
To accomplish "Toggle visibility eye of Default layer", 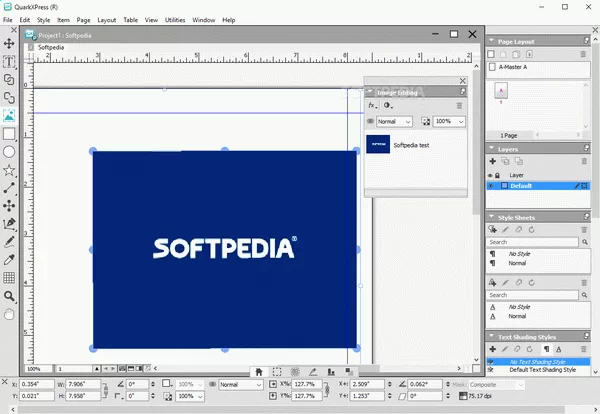I will [x=490, y=186].
